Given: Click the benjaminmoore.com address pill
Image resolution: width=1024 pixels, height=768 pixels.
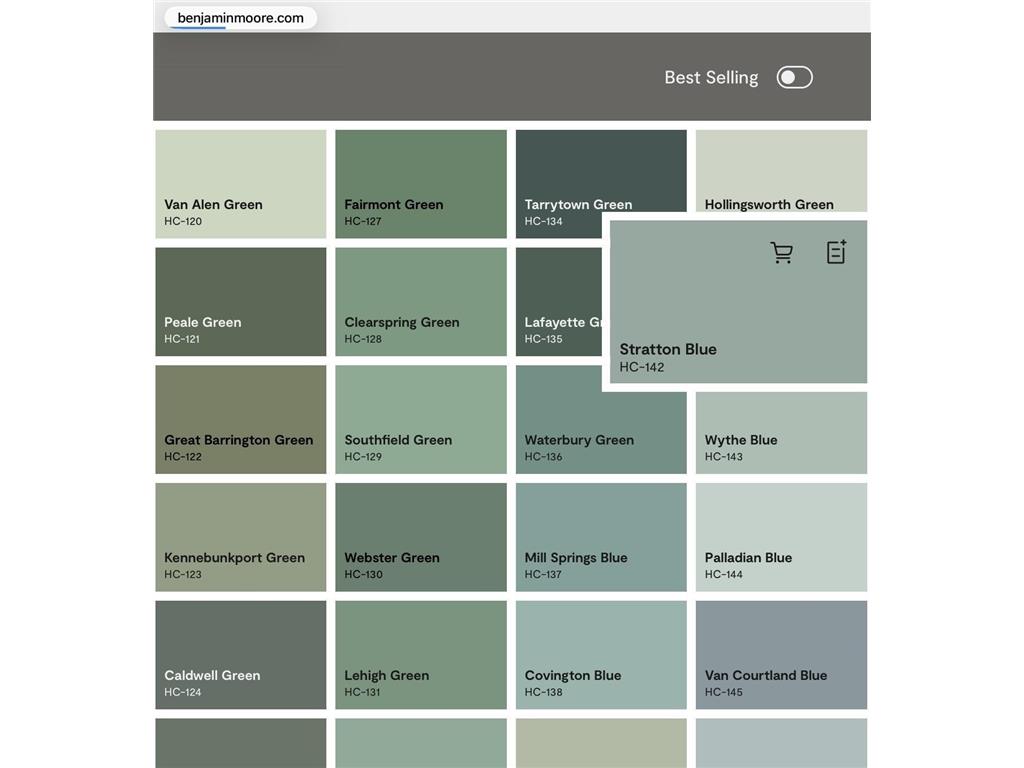Looking at the screenshot, I should coord(240,18).
